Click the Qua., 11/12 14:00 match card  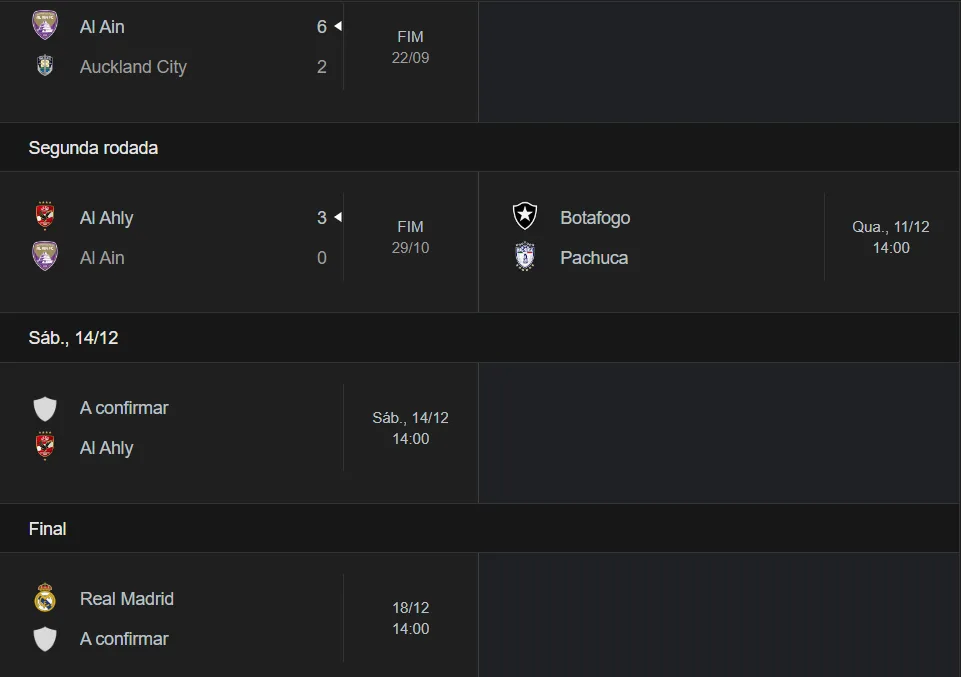point(889,237)
